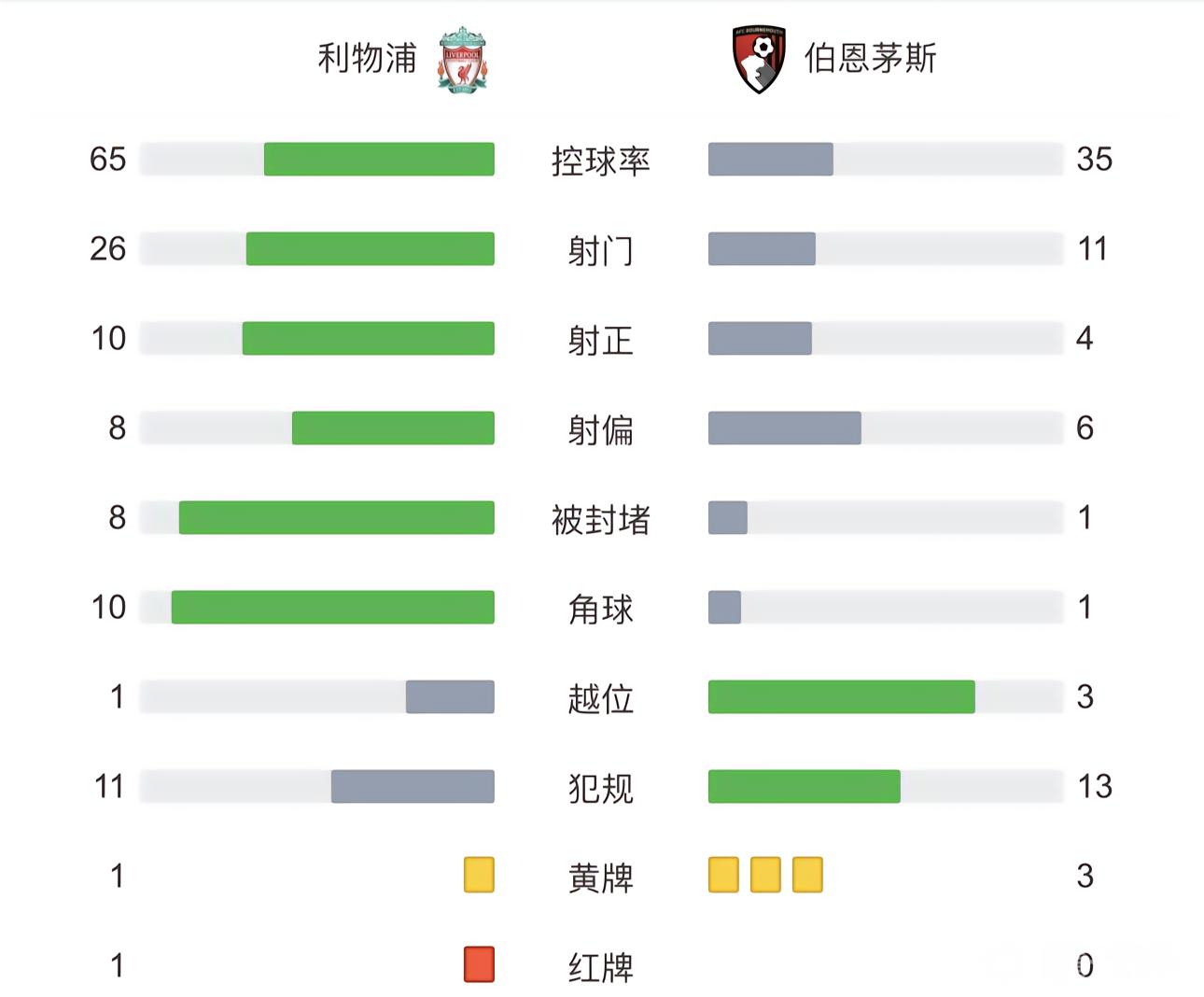Click the 红牌 stat label
The image size is (1204, 997).
tap(600, 967)
